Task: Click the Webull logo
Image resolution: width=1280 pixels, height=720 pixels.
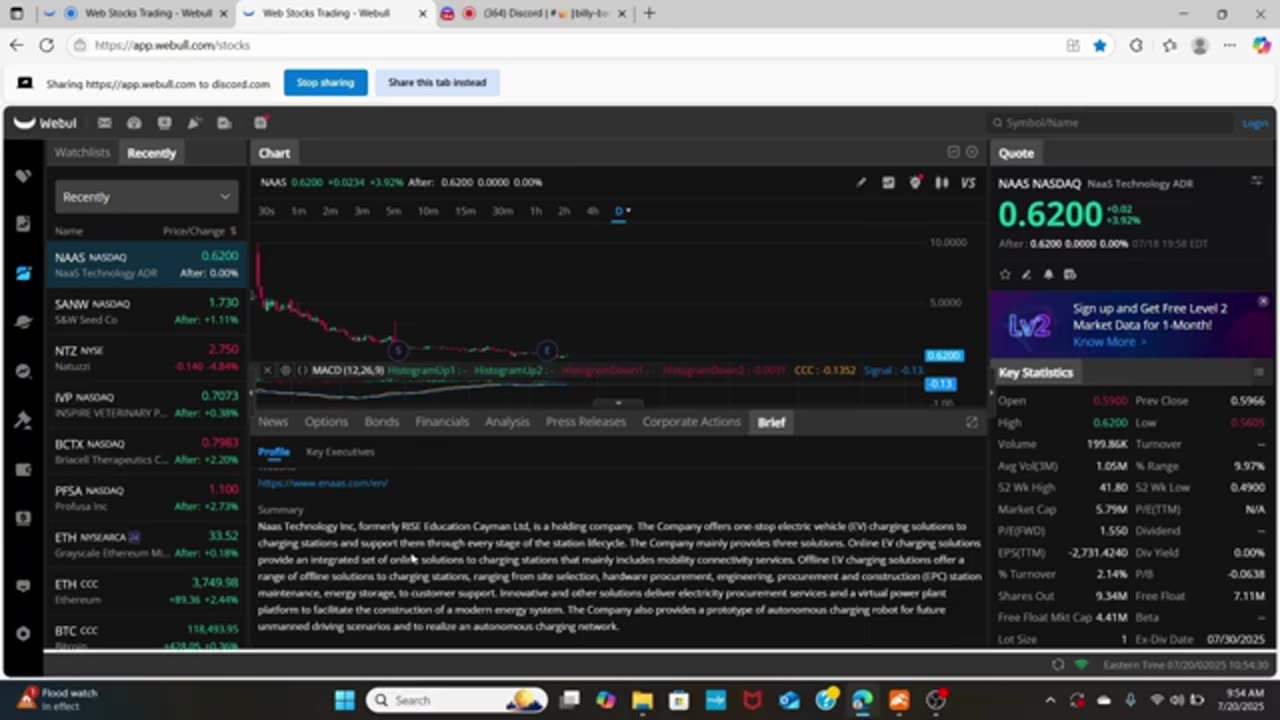Action: [45, 123]
